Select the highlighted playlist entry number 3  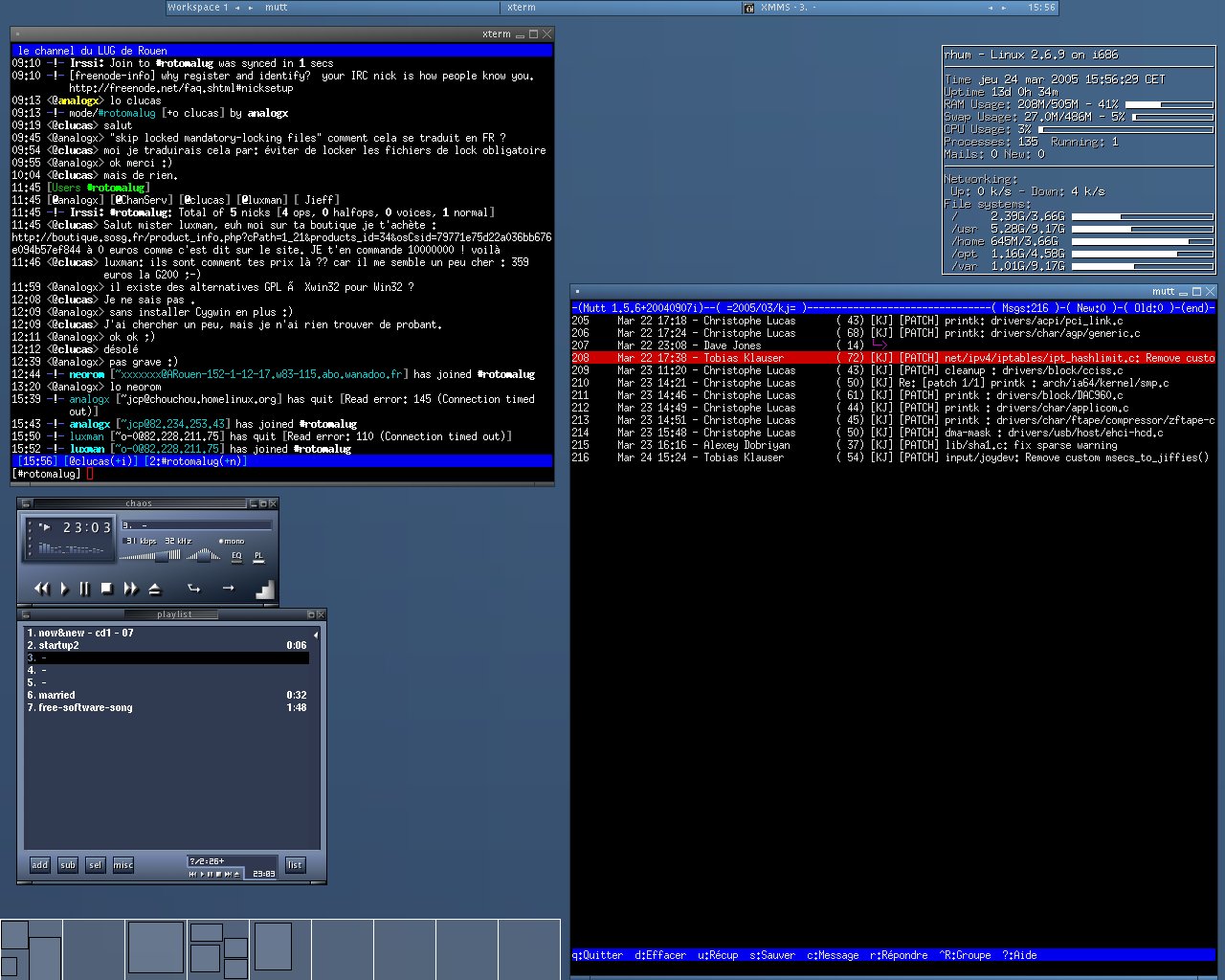(x=167, y=657)
